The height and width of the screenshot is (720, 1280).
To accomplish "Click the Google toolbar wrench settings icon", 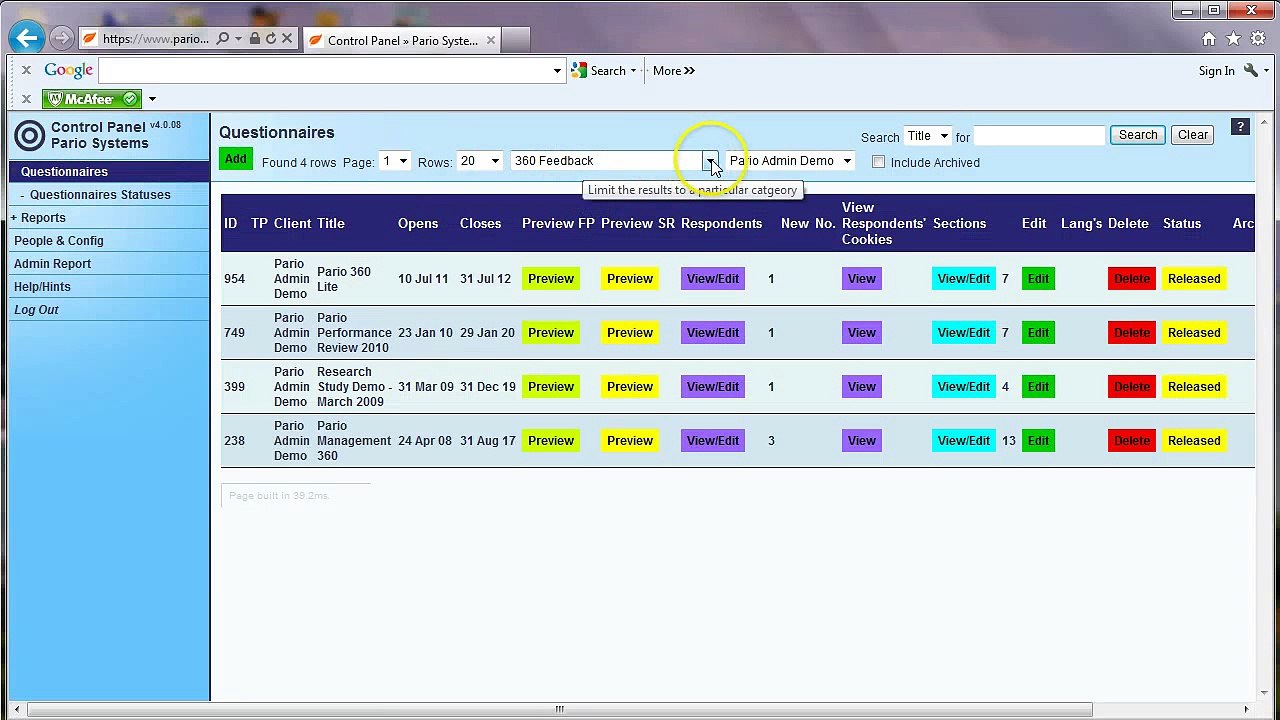I will (1251, 70).
